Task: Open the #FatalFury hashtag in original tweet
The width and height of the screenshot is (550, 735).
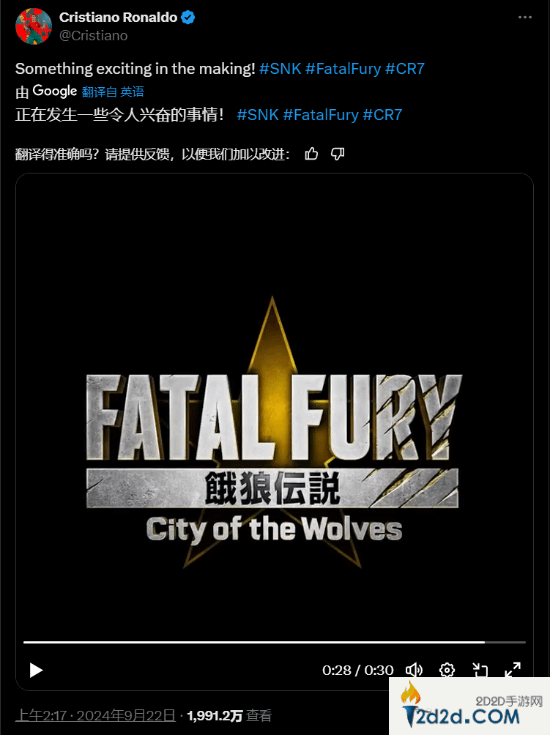Action: [343, 69]
